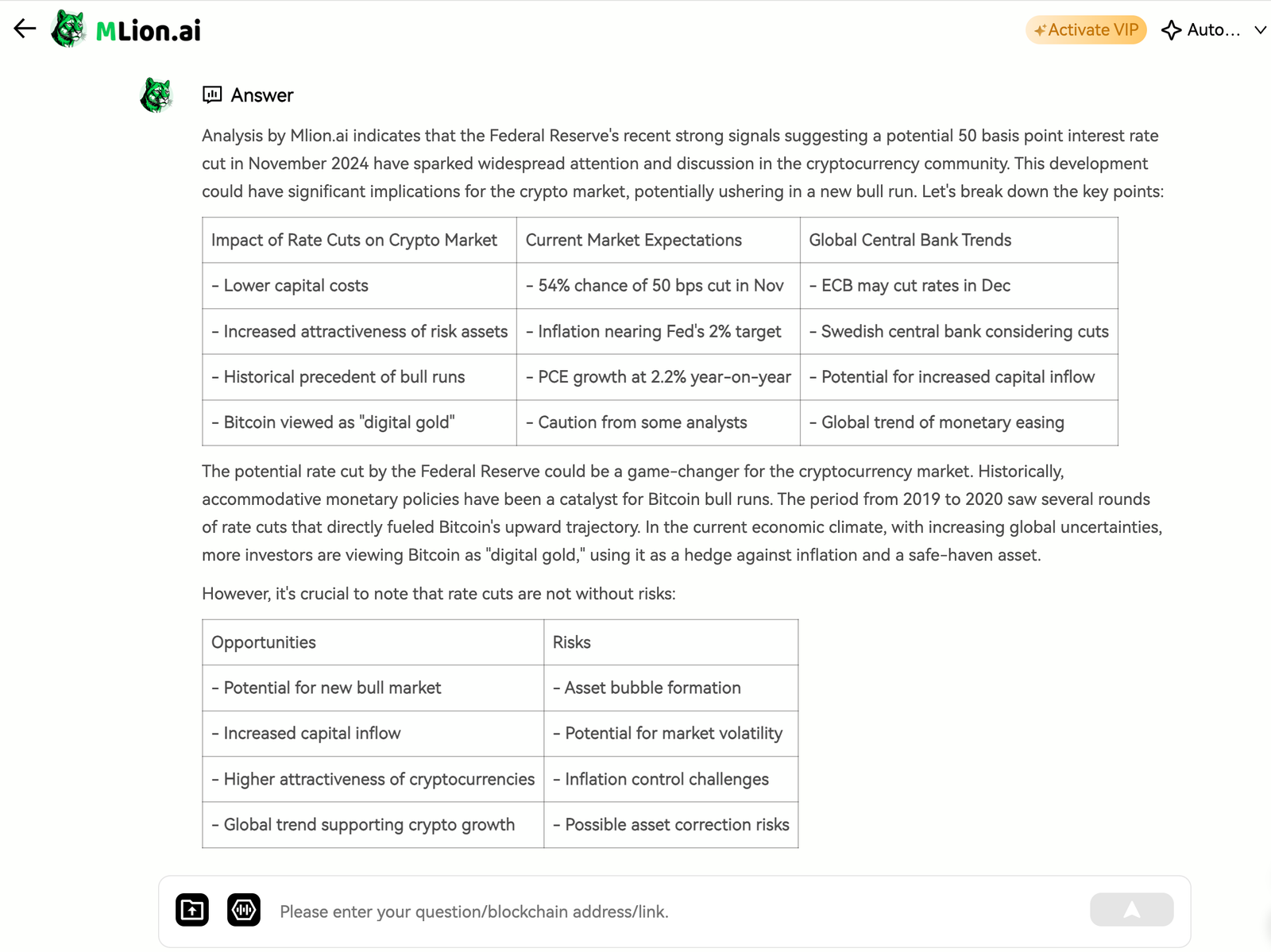Screen dimensions: 1271x952
Task: Click the "Global trend of monetary easing" cell
Action: pyautogui.click(x=959, y=422)
